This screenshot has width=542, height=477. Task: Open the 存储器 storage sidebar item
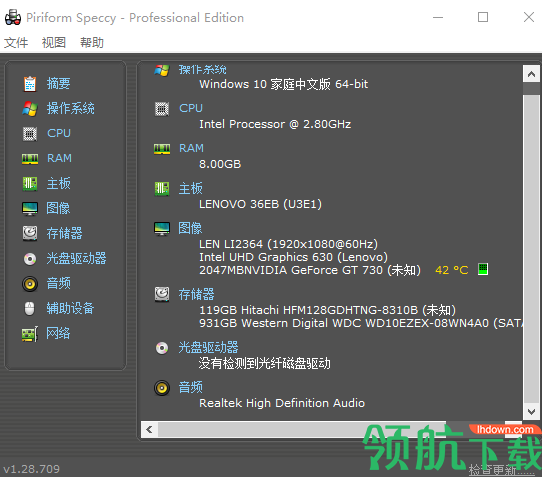pyautogui.click(x=65, y=233)
